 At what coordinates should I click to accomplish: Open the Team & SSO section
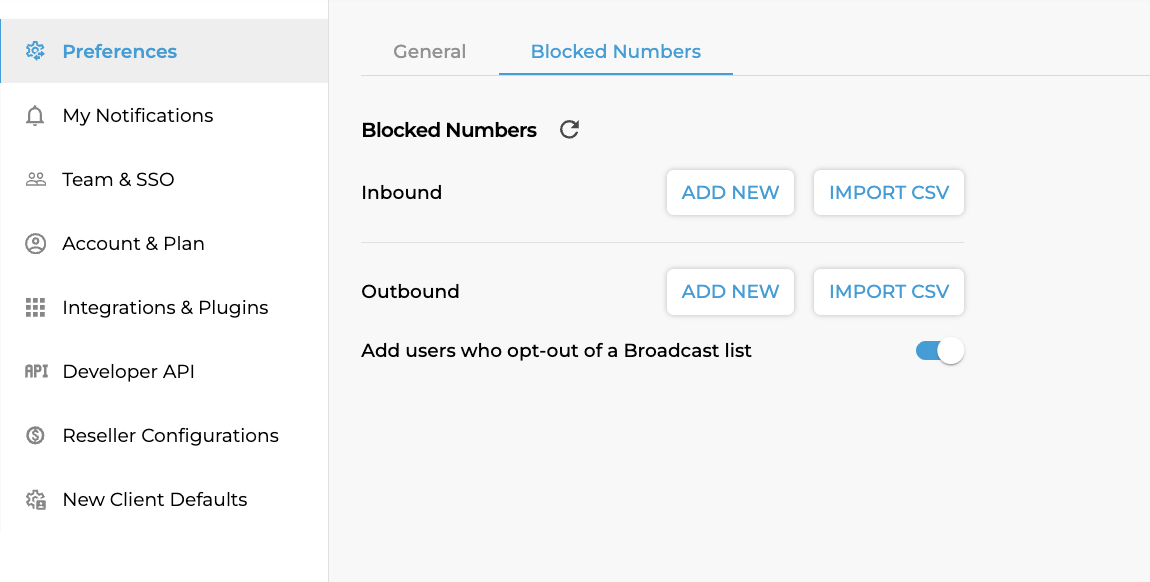(164, 180)
